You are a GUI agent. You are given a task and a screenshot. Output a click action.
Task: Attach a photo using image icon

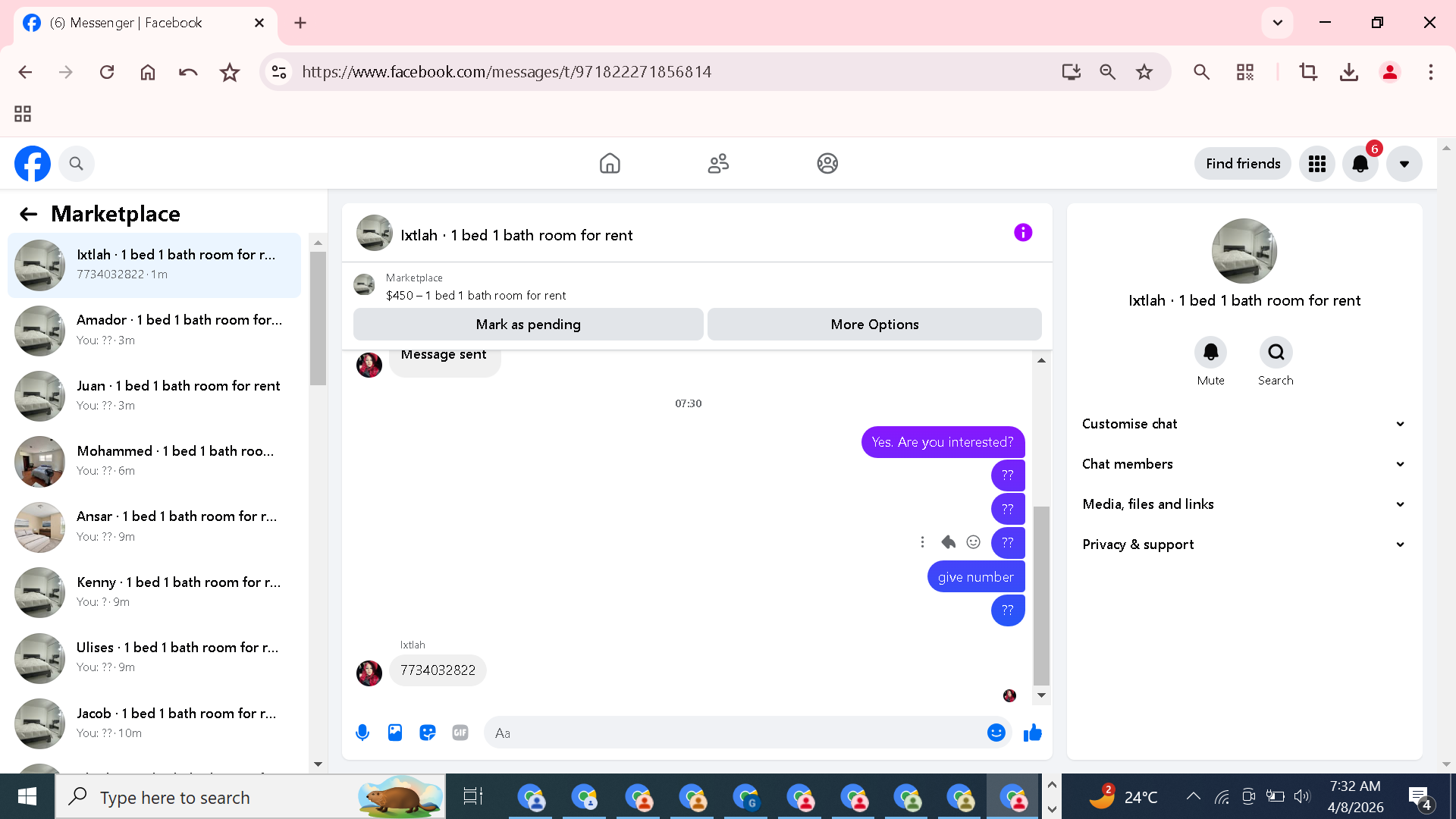pos(395,733)
